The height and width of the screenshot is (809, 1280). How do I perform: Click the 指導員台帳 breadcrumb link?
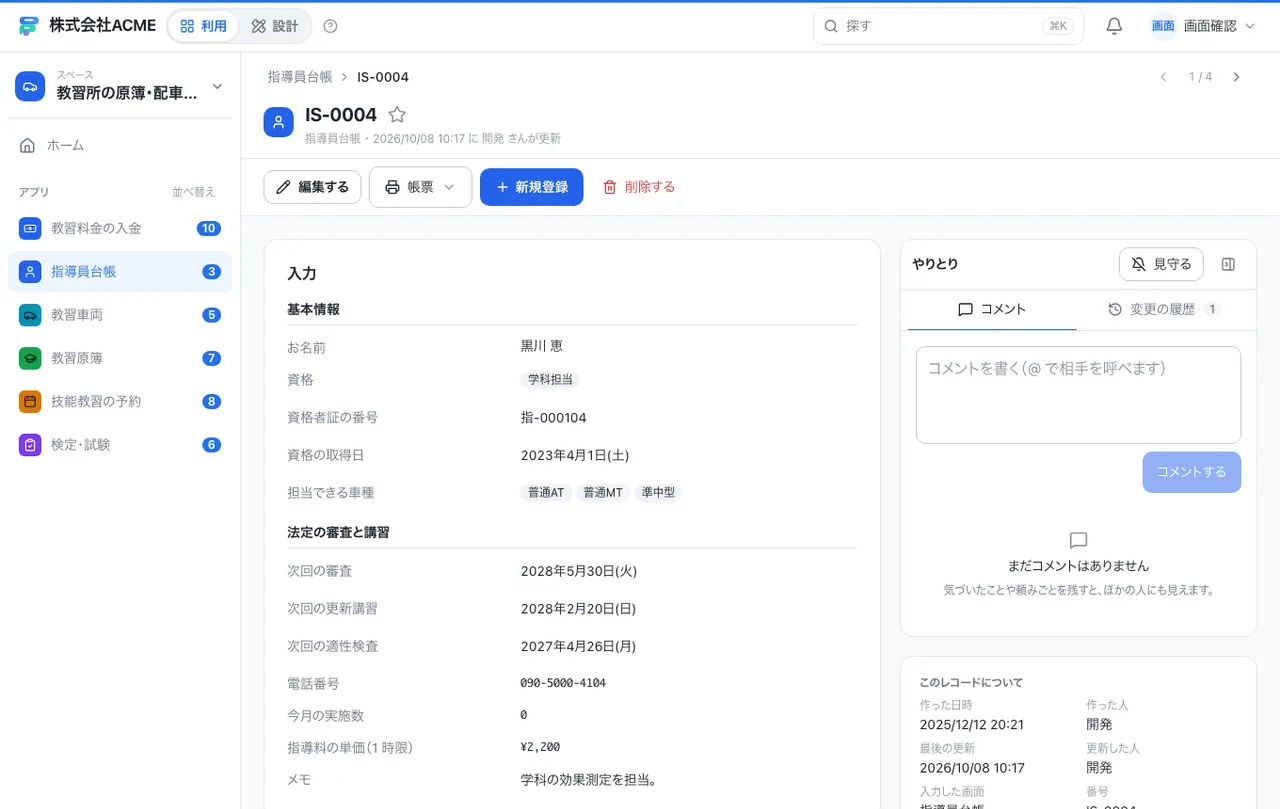click(299, 77)
